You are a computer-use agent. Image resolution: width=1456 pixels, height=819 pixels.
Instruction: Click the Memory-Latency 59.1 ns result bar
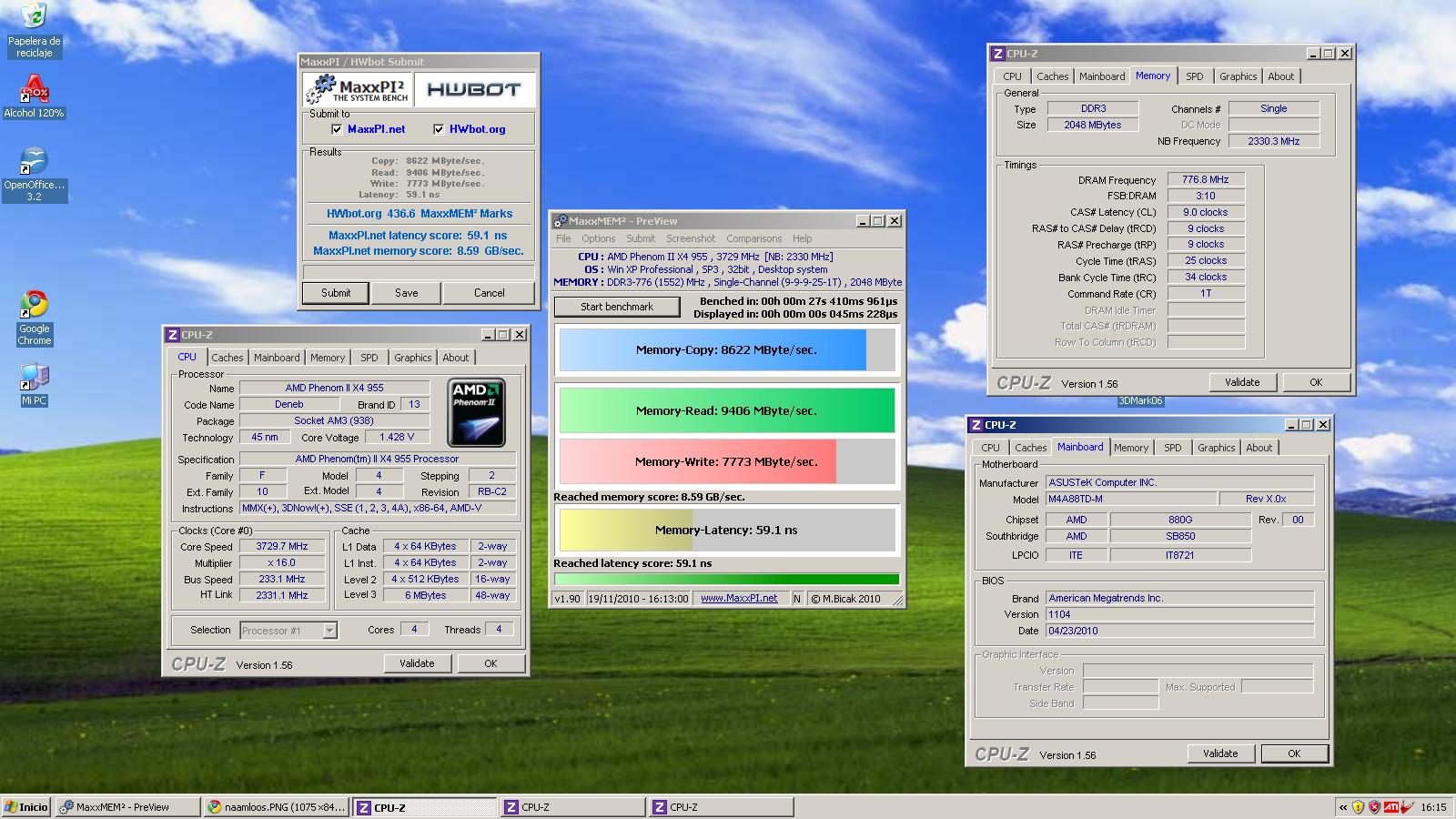click(x=726, y=530)
